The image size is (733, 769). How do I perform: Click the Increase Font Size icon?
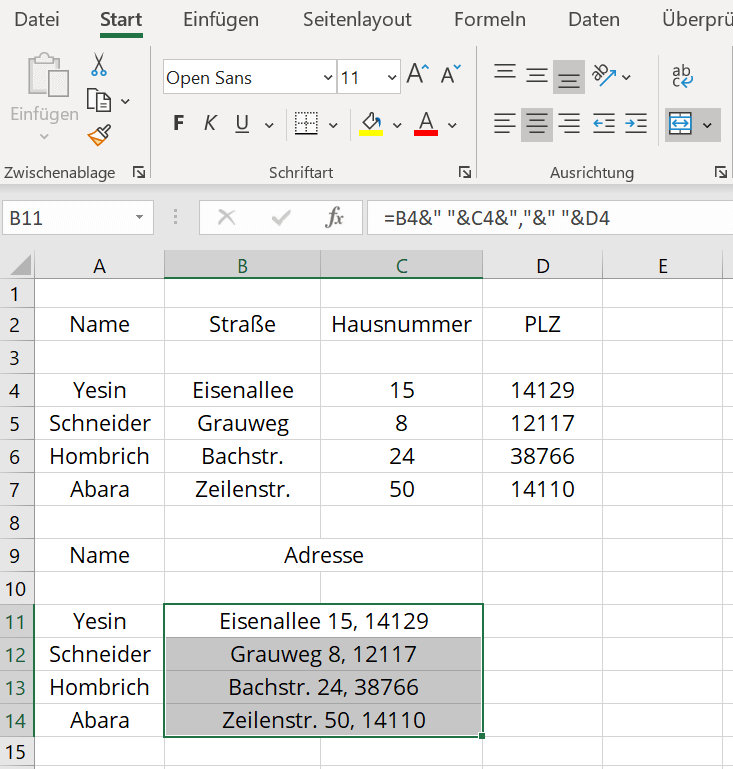pos(417,75)
